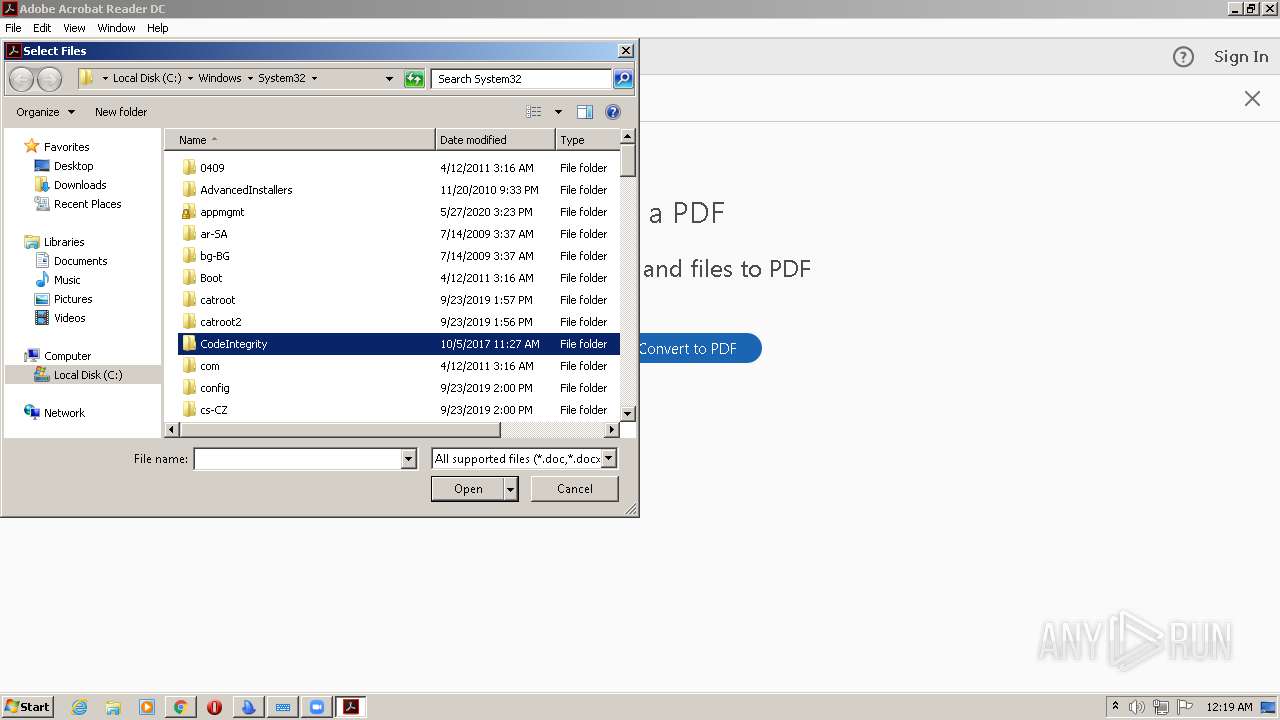Click the New folder button
Image resolution: width=1280 pixels, height=720 pixels.
[x=121, y=112]
